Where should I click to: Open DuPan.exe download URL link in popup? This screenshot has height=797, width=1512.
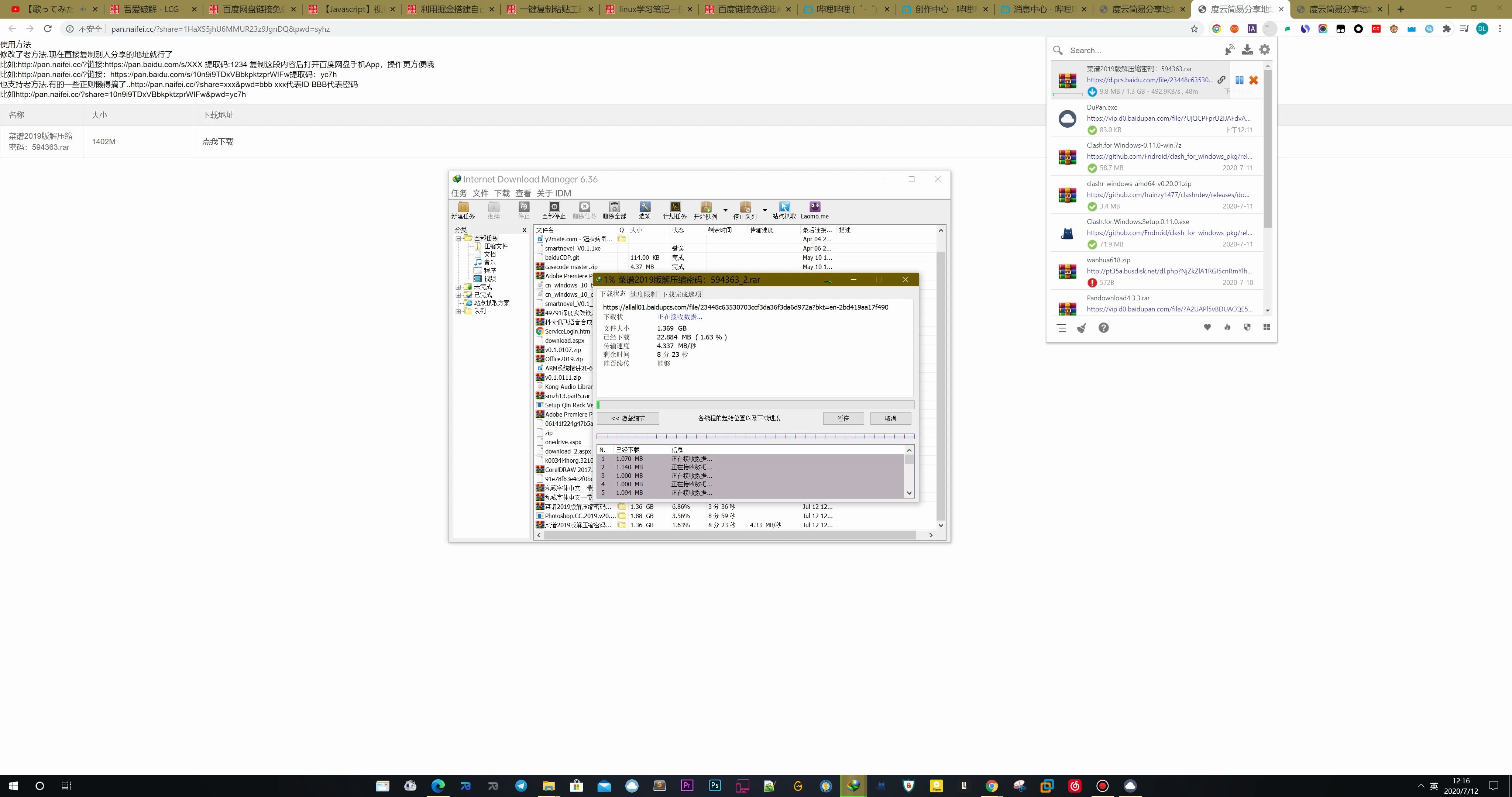click(1168, 118)
